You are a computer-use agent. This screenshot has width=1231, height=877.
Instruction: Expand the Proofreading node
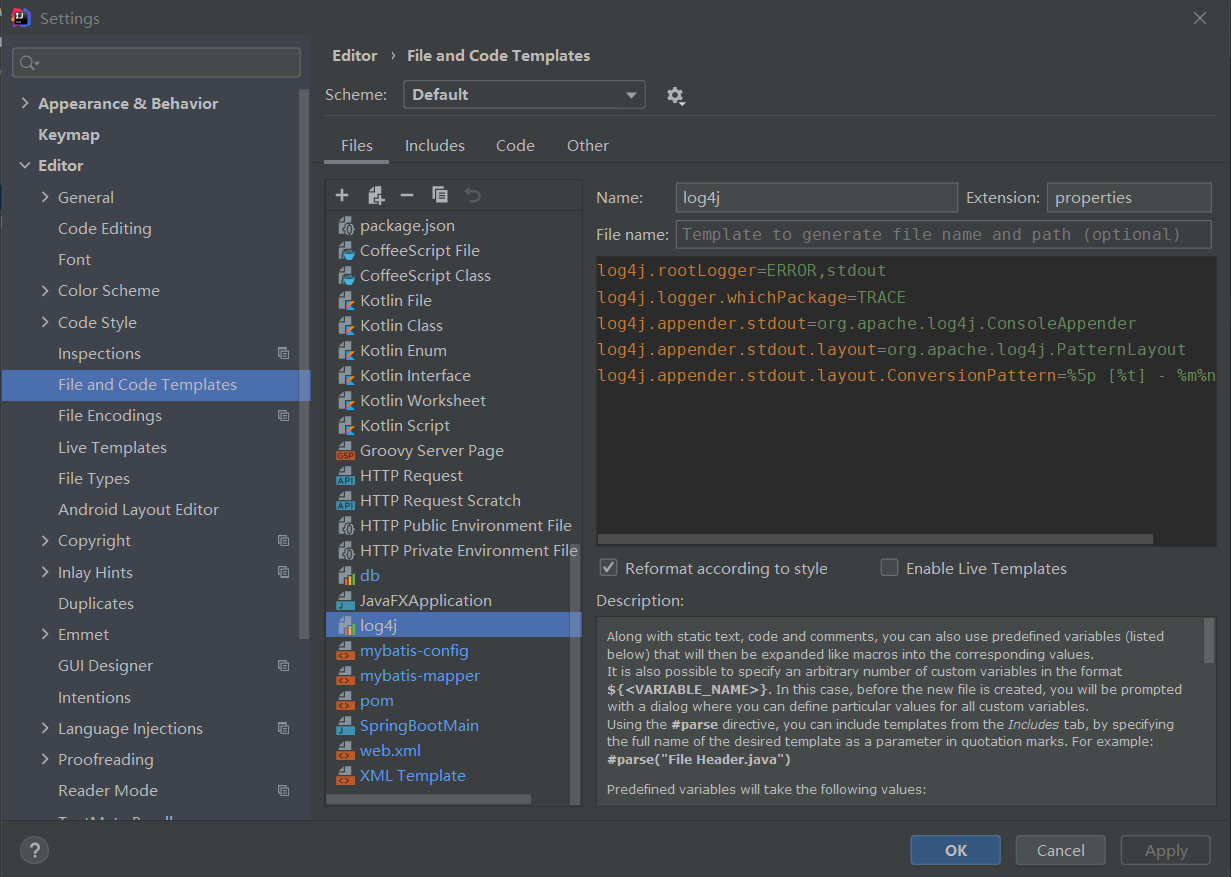click(45, 759)
